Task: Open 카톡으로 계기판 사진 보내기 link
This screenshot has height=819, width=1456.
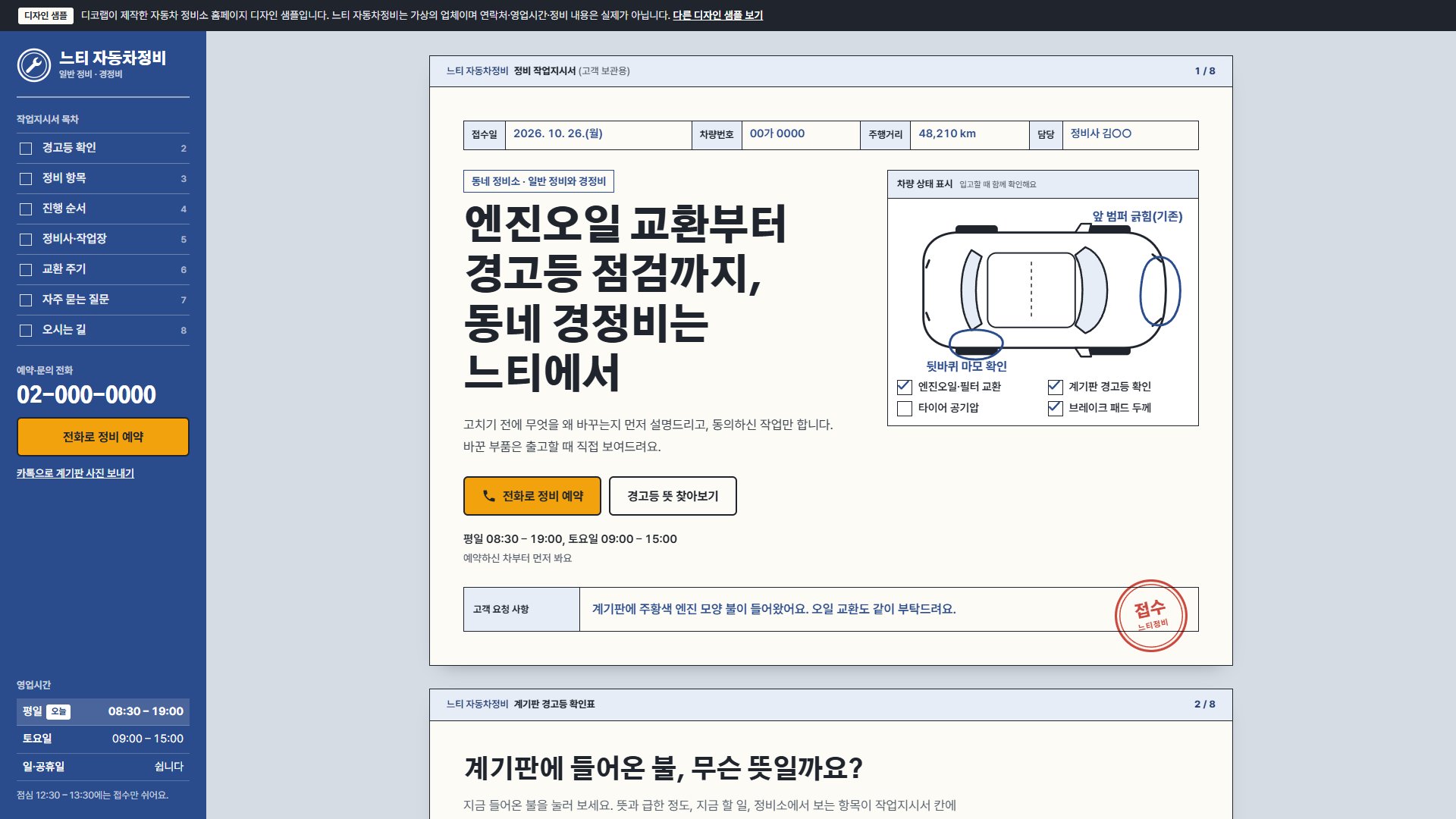Action: (75, 473)
